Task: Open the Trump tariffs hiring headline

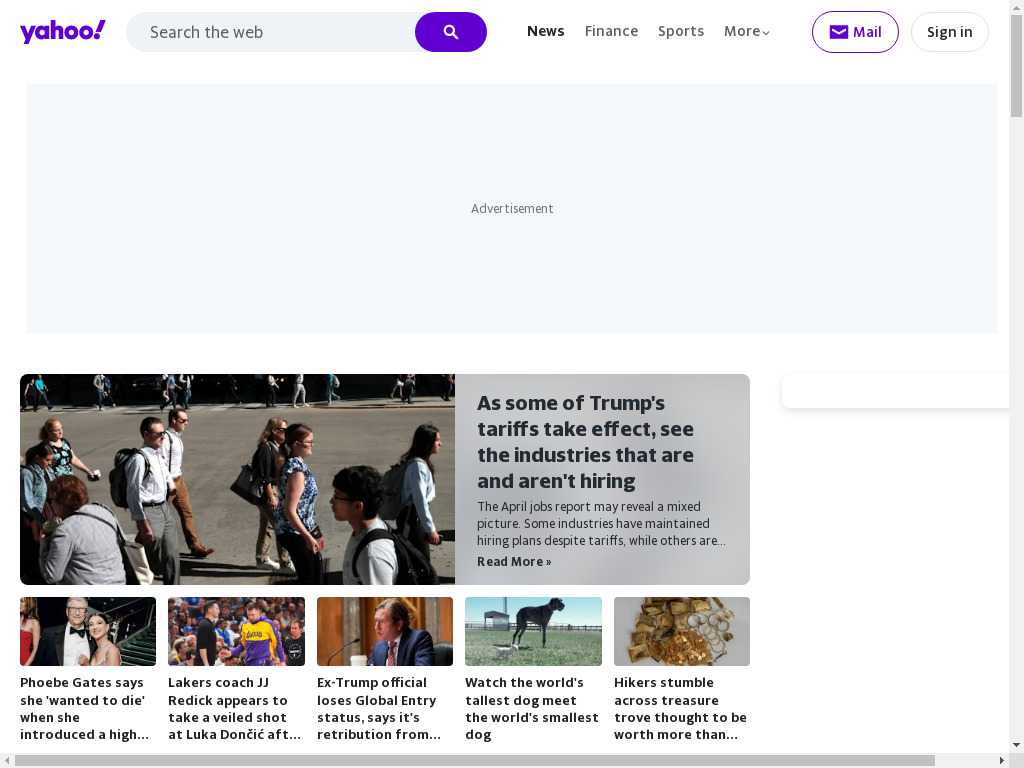Action: 585,442
